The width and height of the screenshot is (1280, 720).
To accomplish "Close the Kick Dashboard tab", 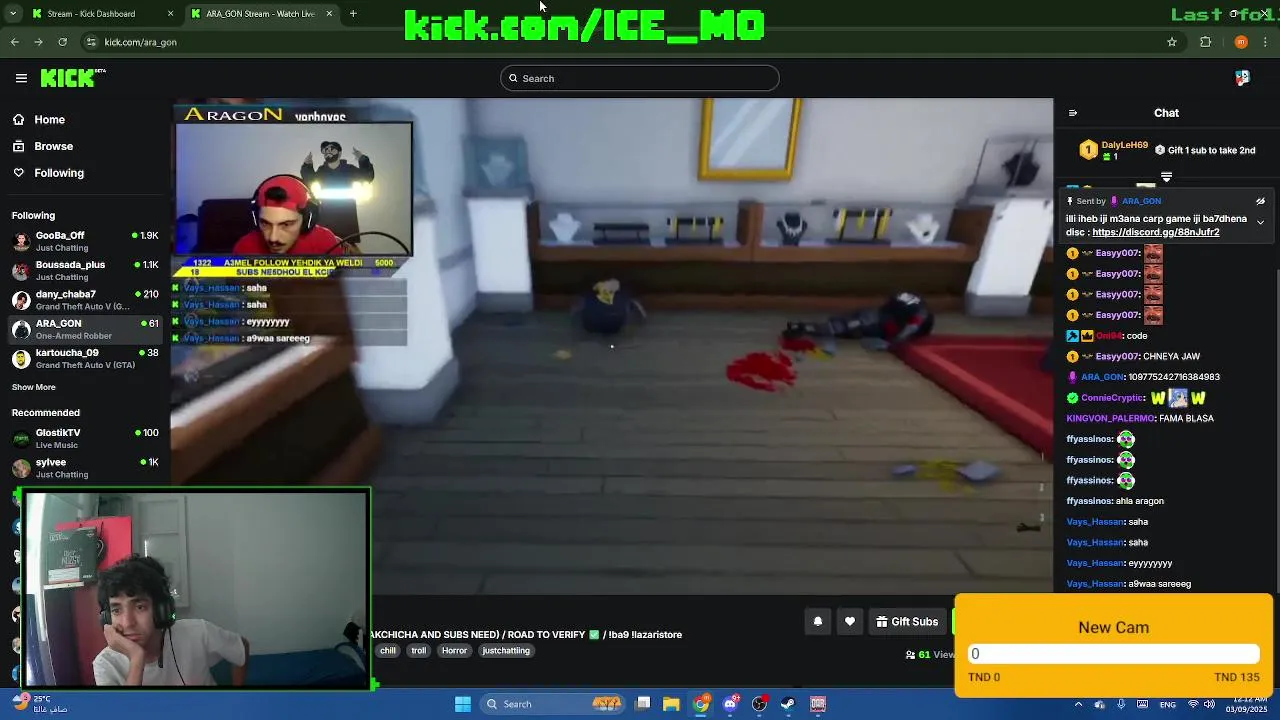I will [170, 14].
